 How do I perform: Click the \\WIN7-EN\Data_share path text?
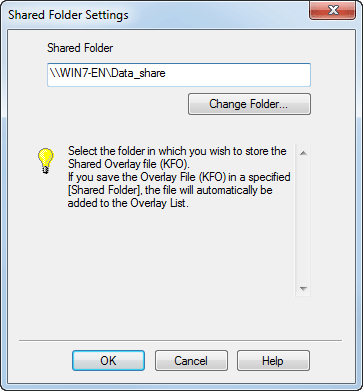click(107, 73)
